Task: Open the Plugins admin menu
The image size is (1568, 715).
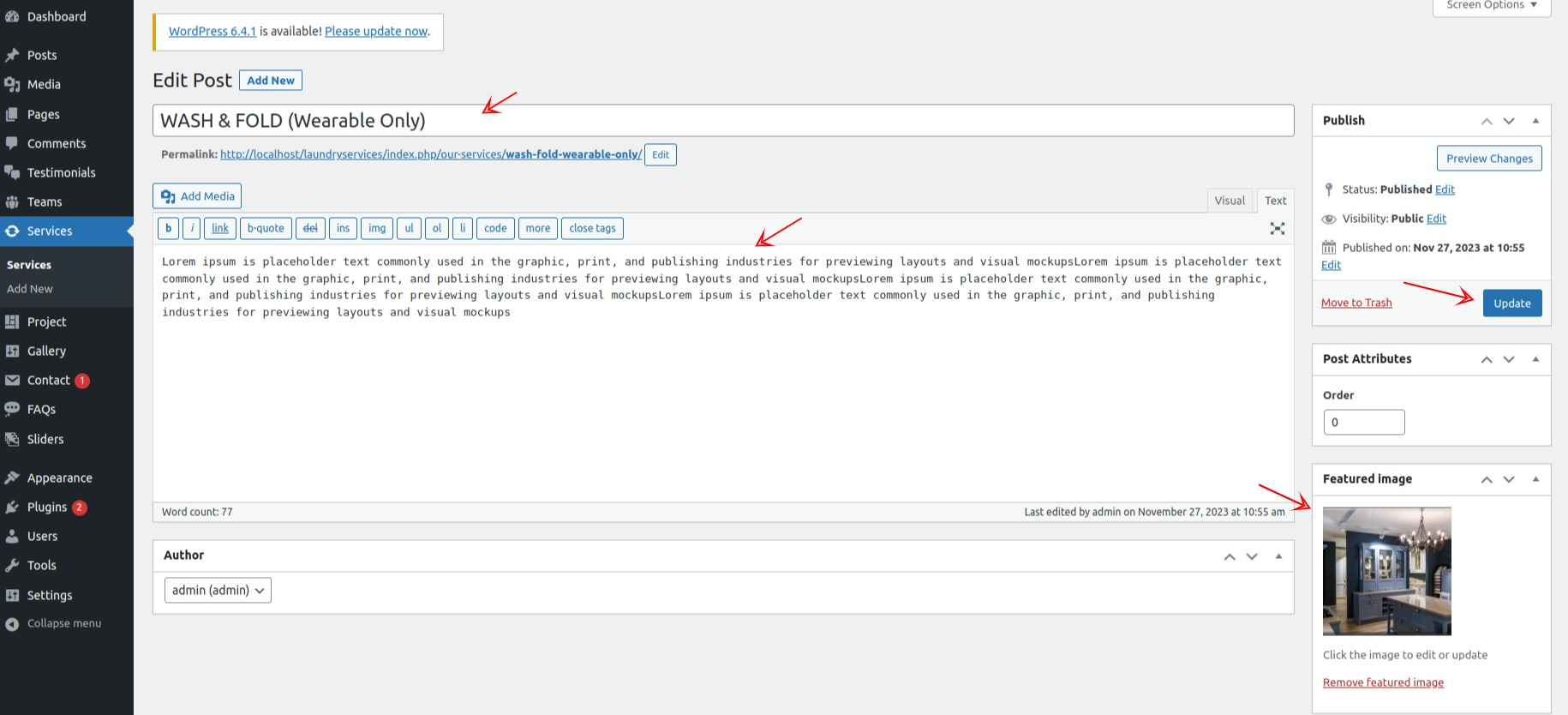Action: click(47, 507)
